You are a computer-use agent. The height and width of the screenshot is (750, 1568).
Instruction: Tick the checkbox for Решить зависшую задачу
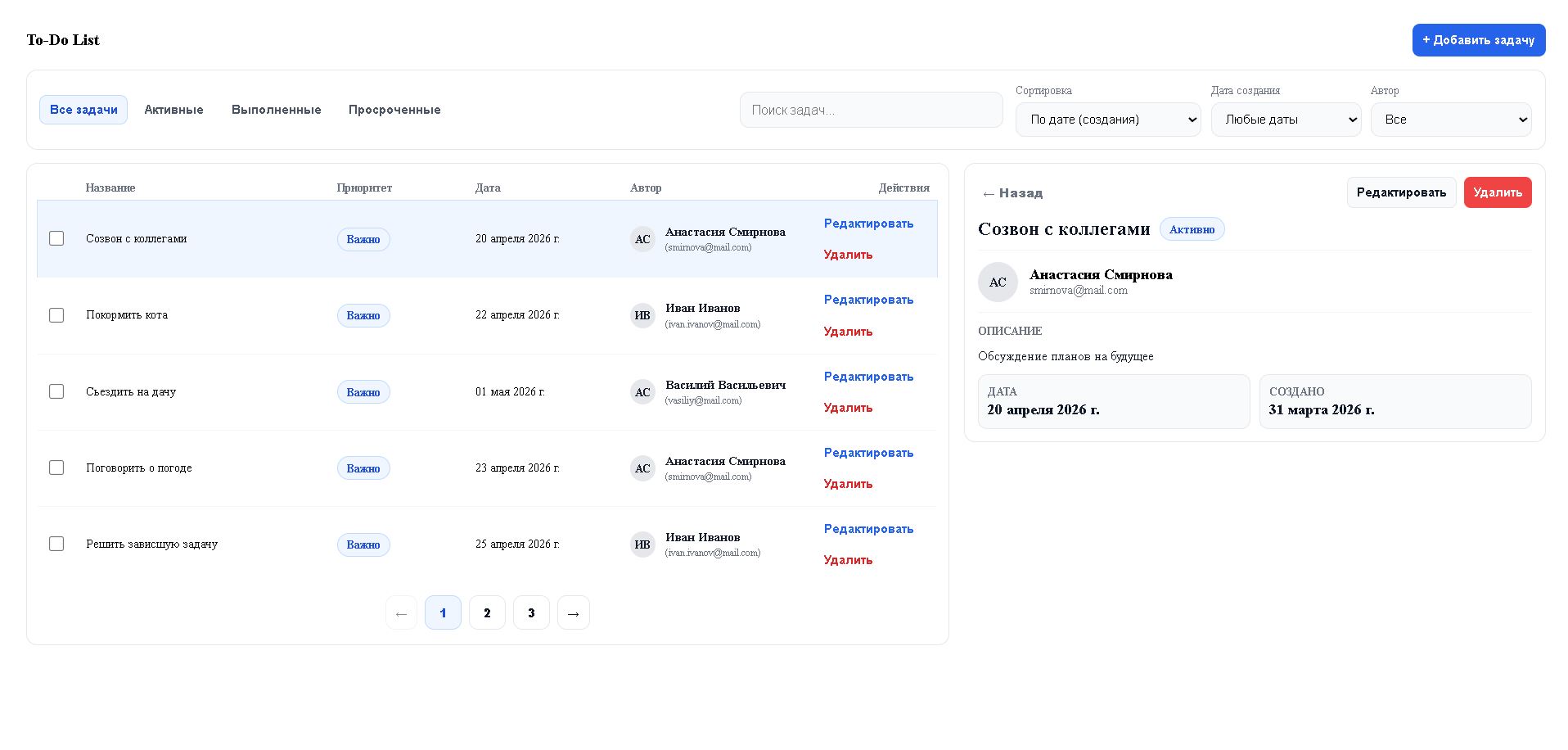tap(56, 544)
